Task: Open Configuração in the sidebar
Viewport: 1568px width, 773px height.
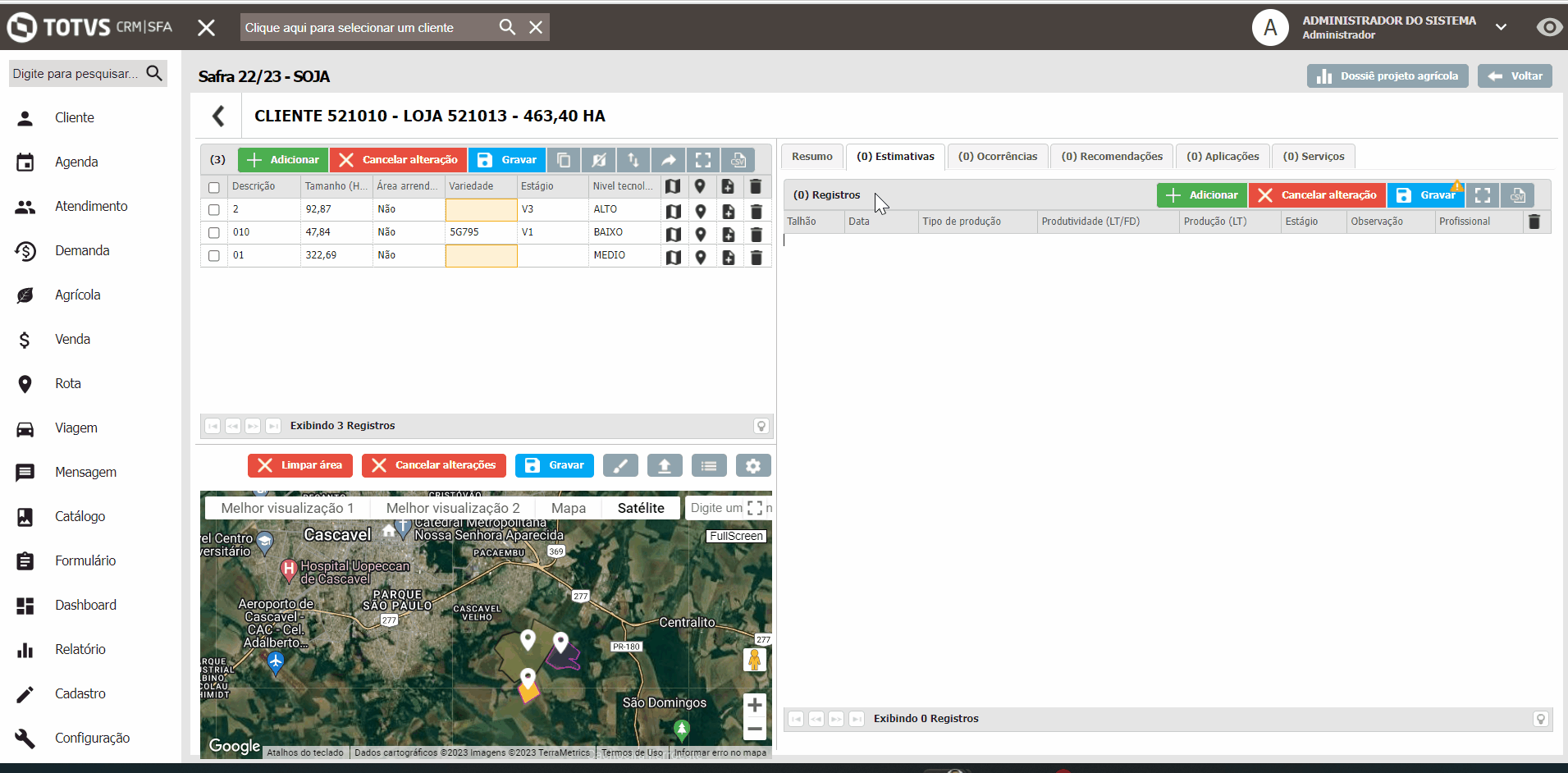Action: [x=93, y=739]
